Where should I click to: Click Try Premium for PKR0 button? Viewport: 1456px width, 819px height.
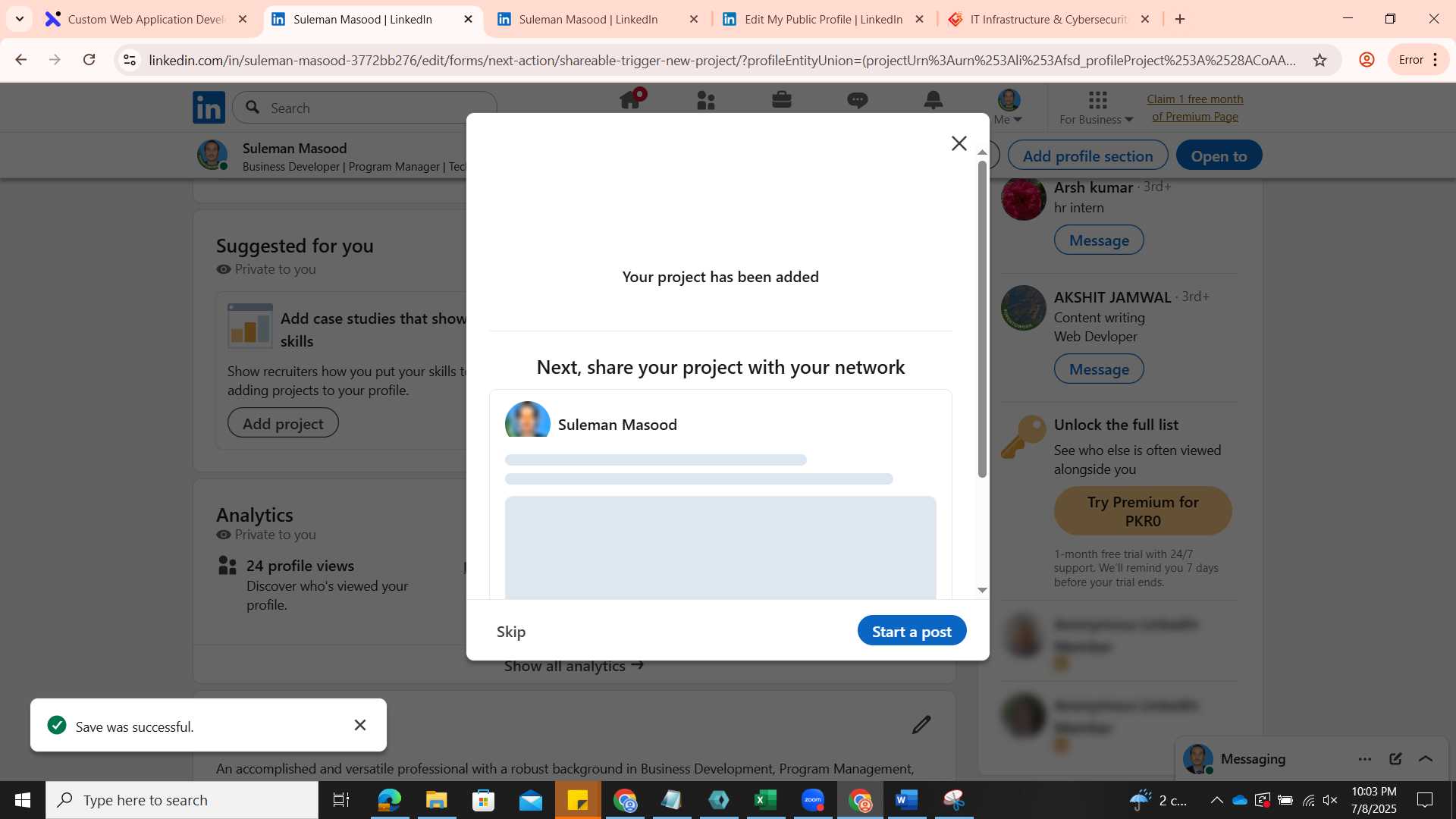coord(1143,511)
